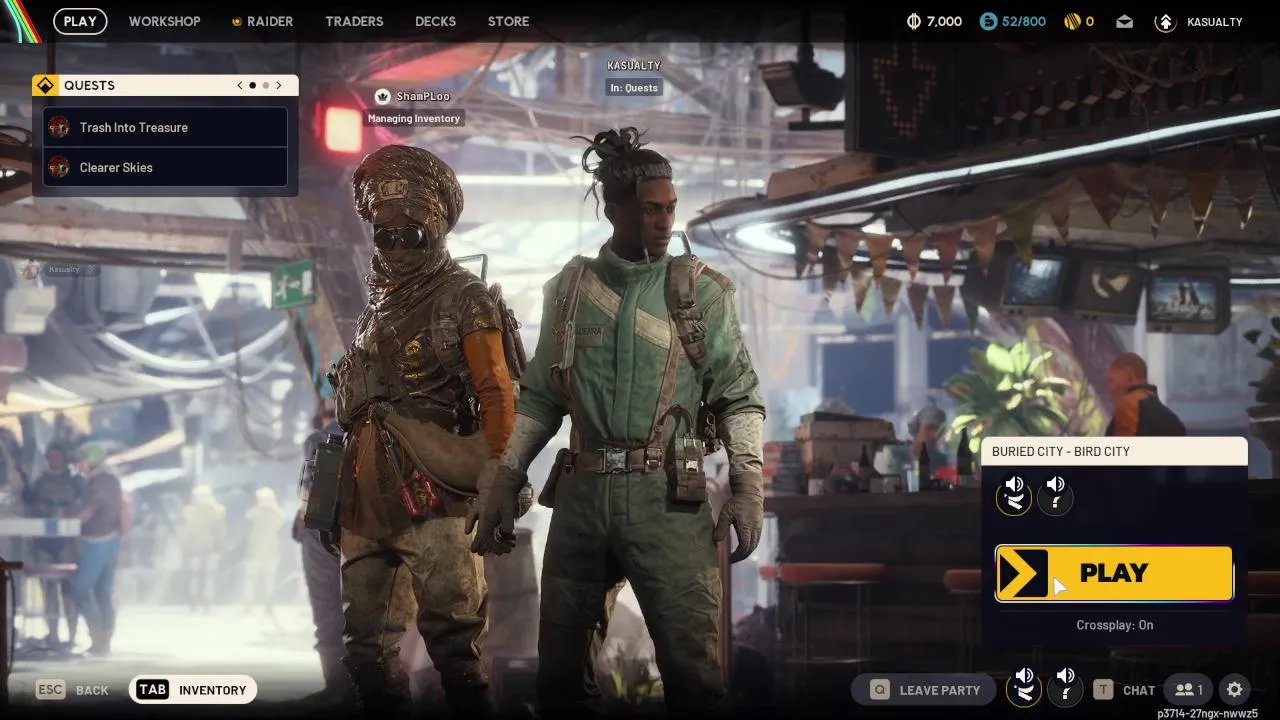1280x720 pixels.
Task: Go to next Quests panel page
Action: [279, 85]
